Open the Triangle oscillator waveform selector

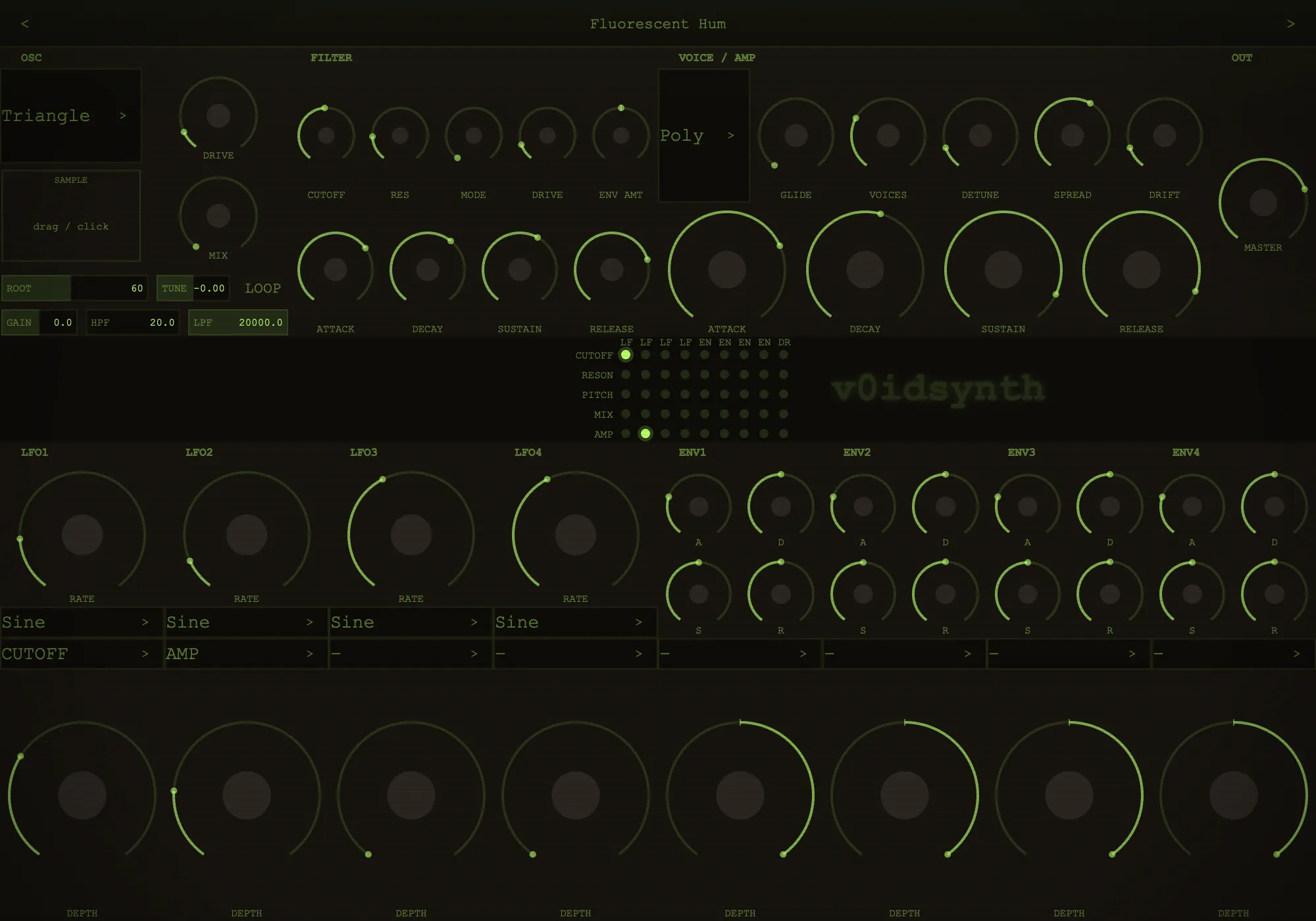pyautogui.click(x=71, y=116)
